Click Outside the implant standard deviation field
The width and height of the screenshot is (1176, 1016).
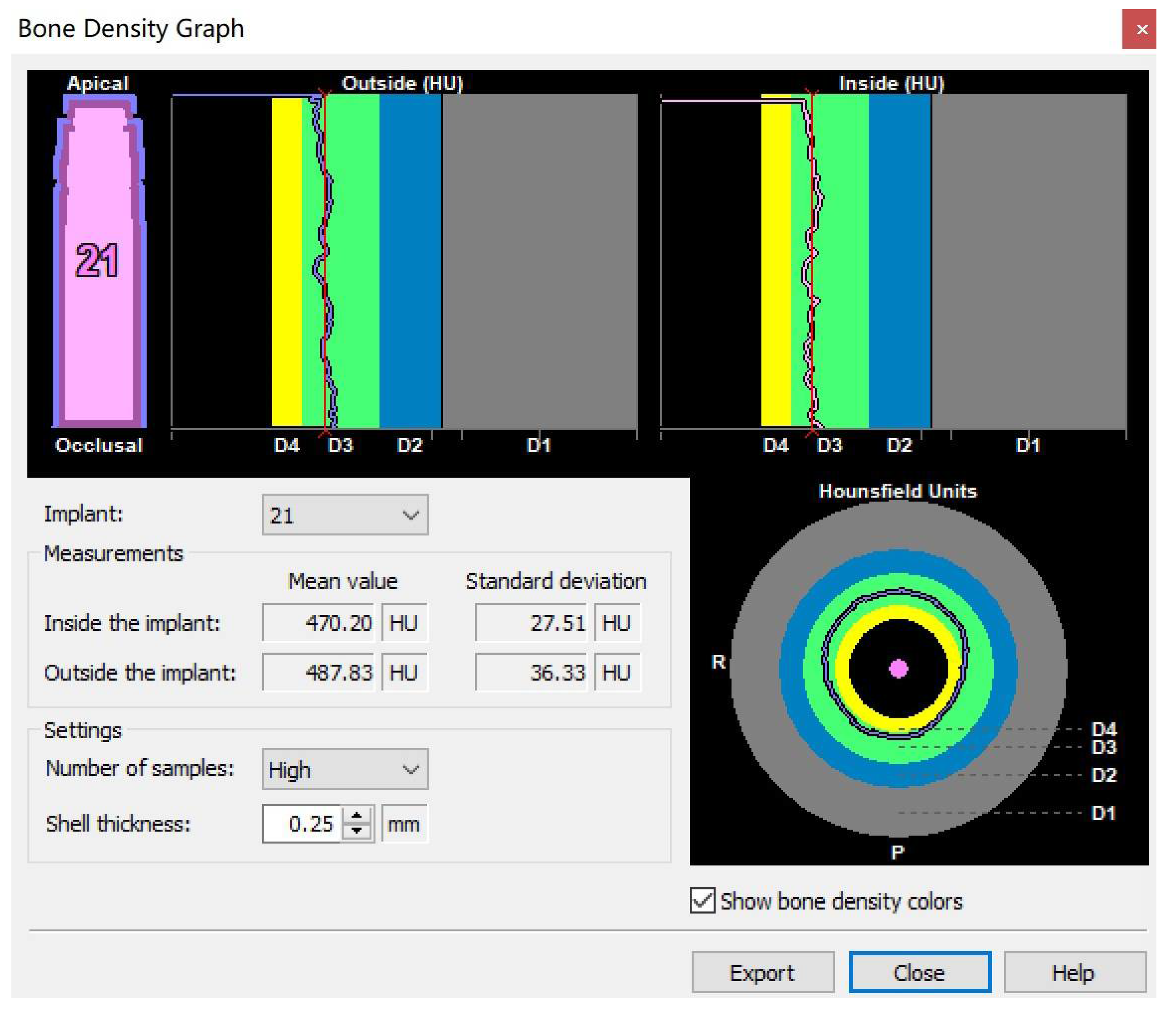(531, 672)
